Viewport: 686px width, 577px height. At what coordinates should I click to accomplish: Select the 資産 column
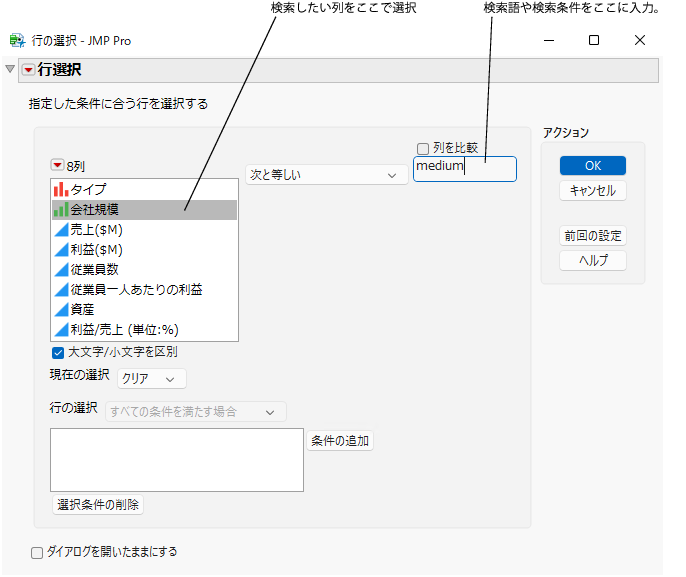pyautogui.click(x=144, y=310)
